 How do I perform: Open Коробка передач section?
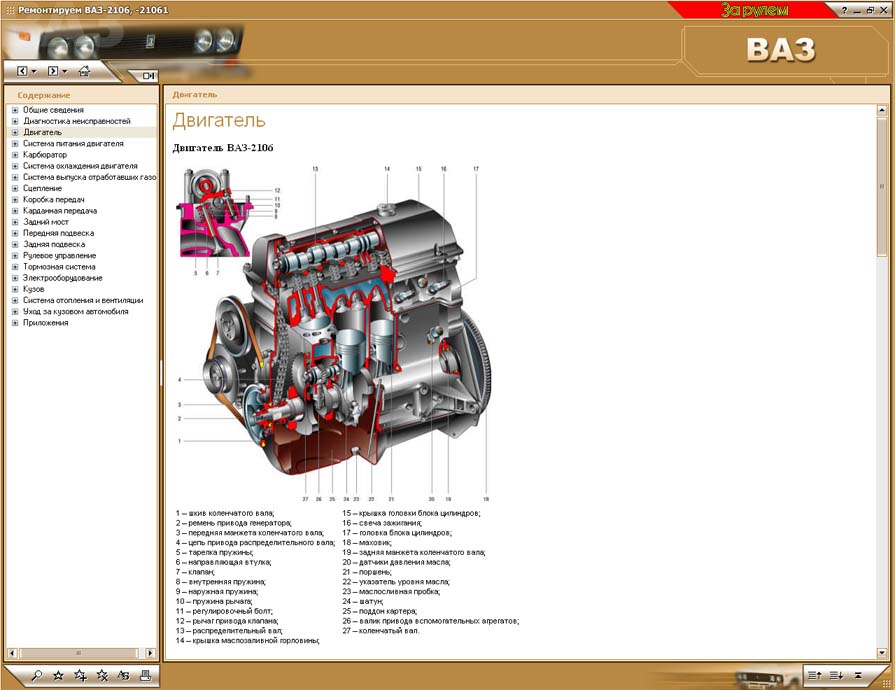(x=54, y=200)
